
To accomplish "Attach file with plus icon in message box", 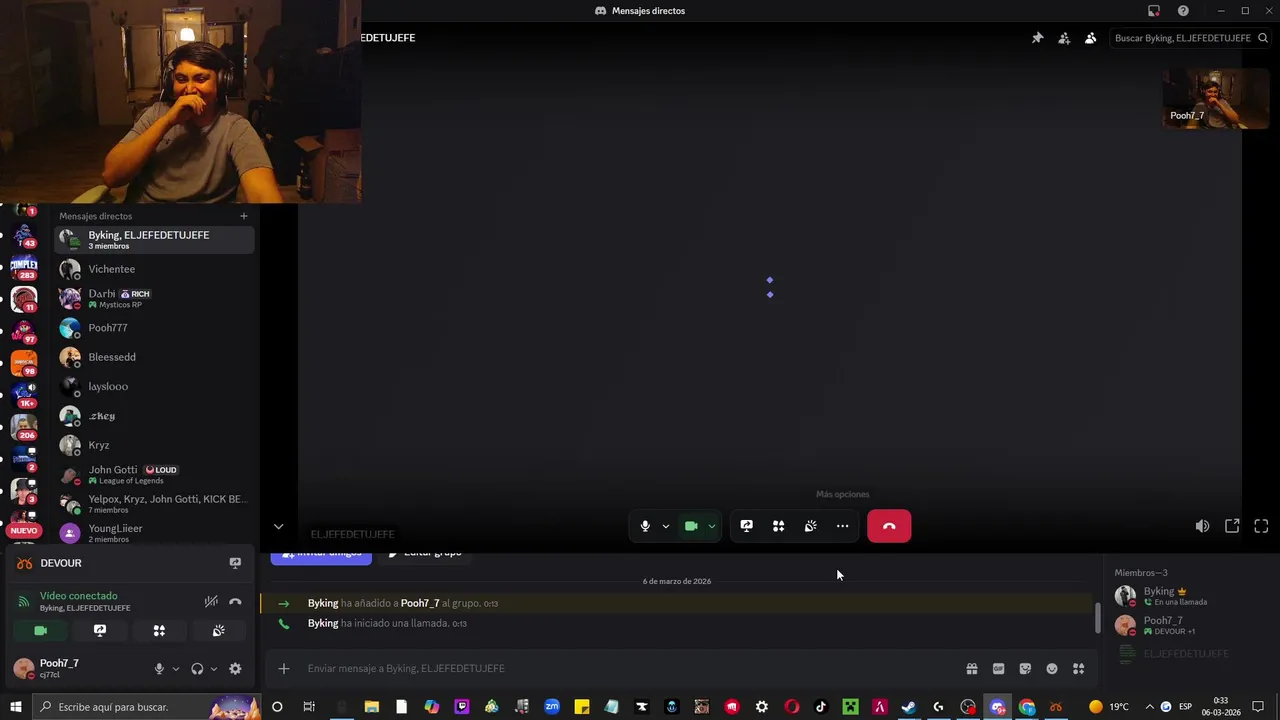I will tap(284, 668).
